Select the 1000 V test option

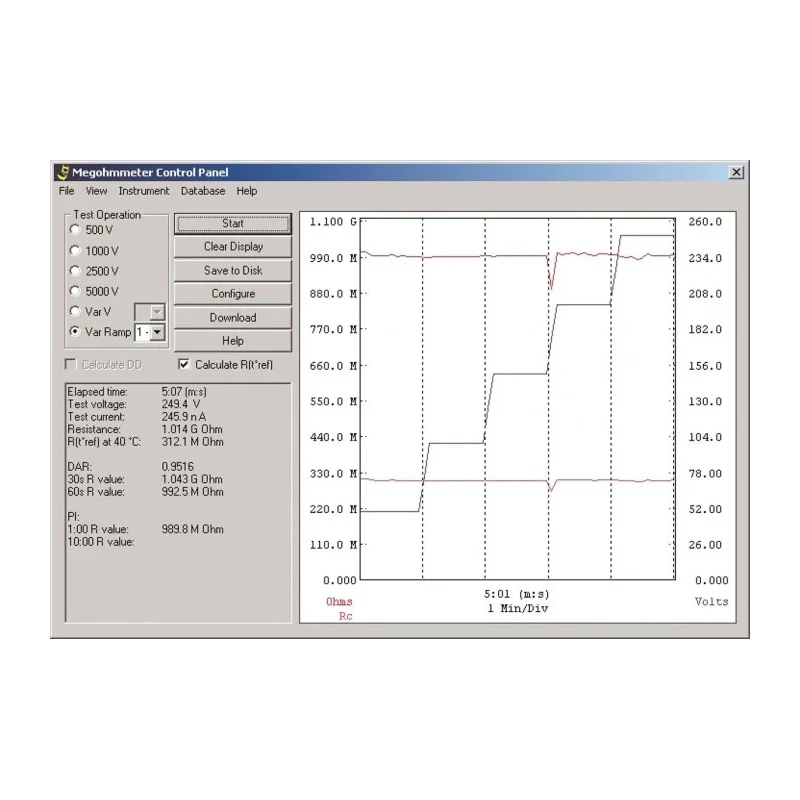75,251
